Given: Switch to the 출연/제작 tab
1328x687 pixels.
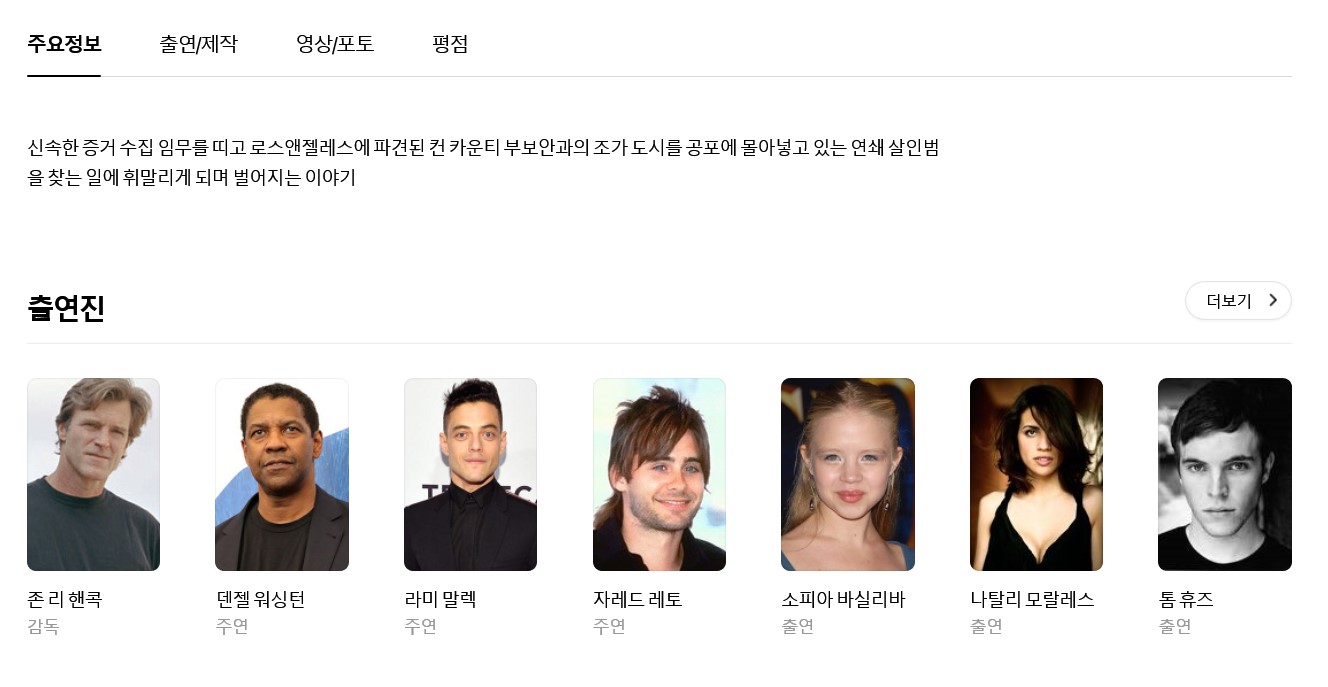Looking at the screenshot, I should pos(198,44).
